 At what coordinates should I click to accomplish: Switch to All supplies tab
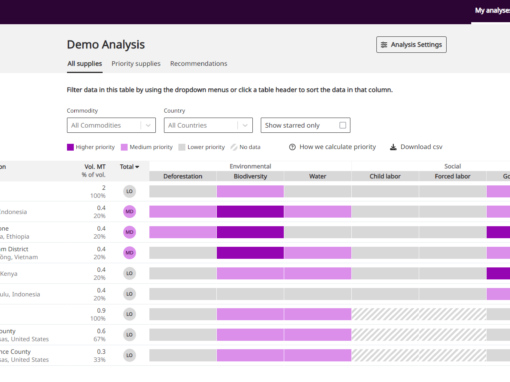(85, 64)
